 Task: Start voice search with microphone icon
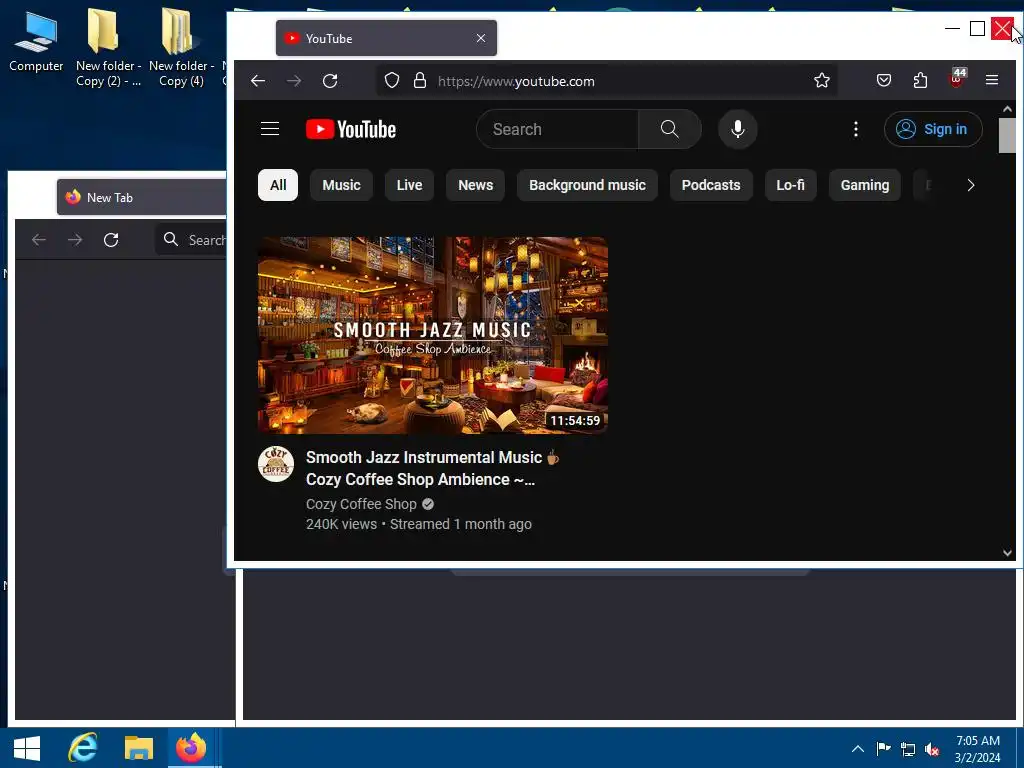737,129
